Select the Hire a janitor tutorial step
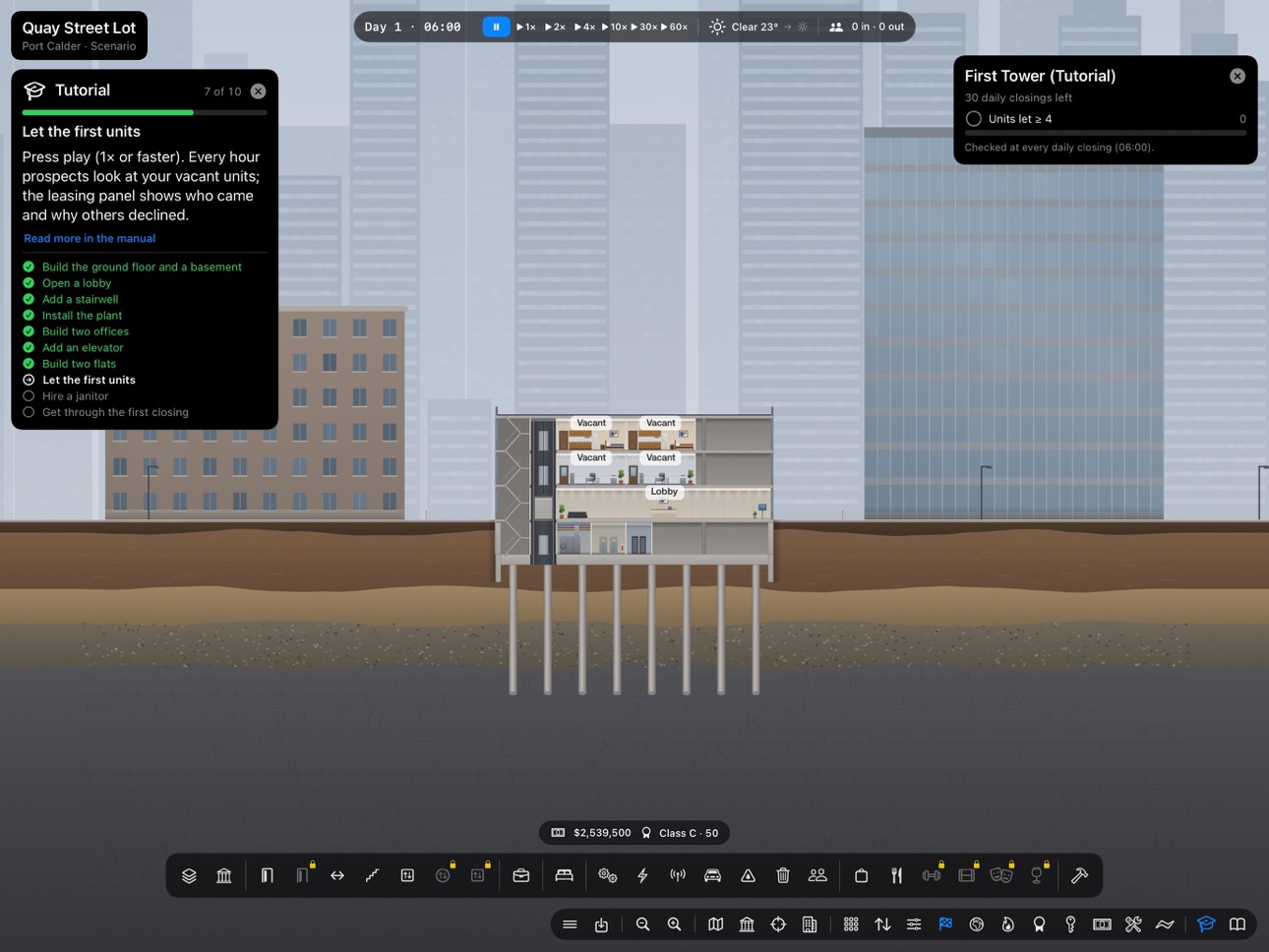Image resolution: width=1269 pixels, height=952 pixels. tap(75, 395)
